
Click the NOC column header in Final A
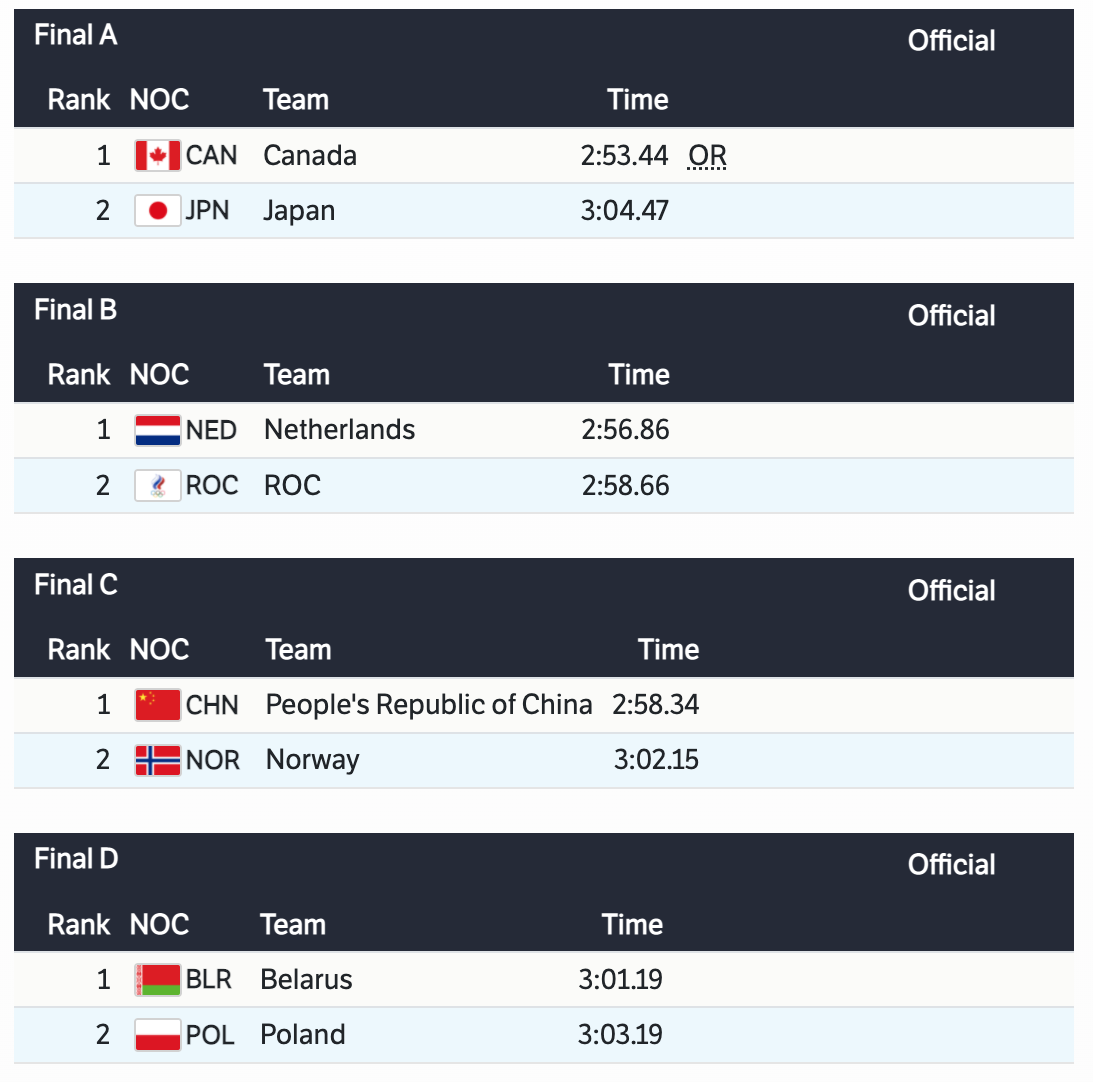[159, 100]
